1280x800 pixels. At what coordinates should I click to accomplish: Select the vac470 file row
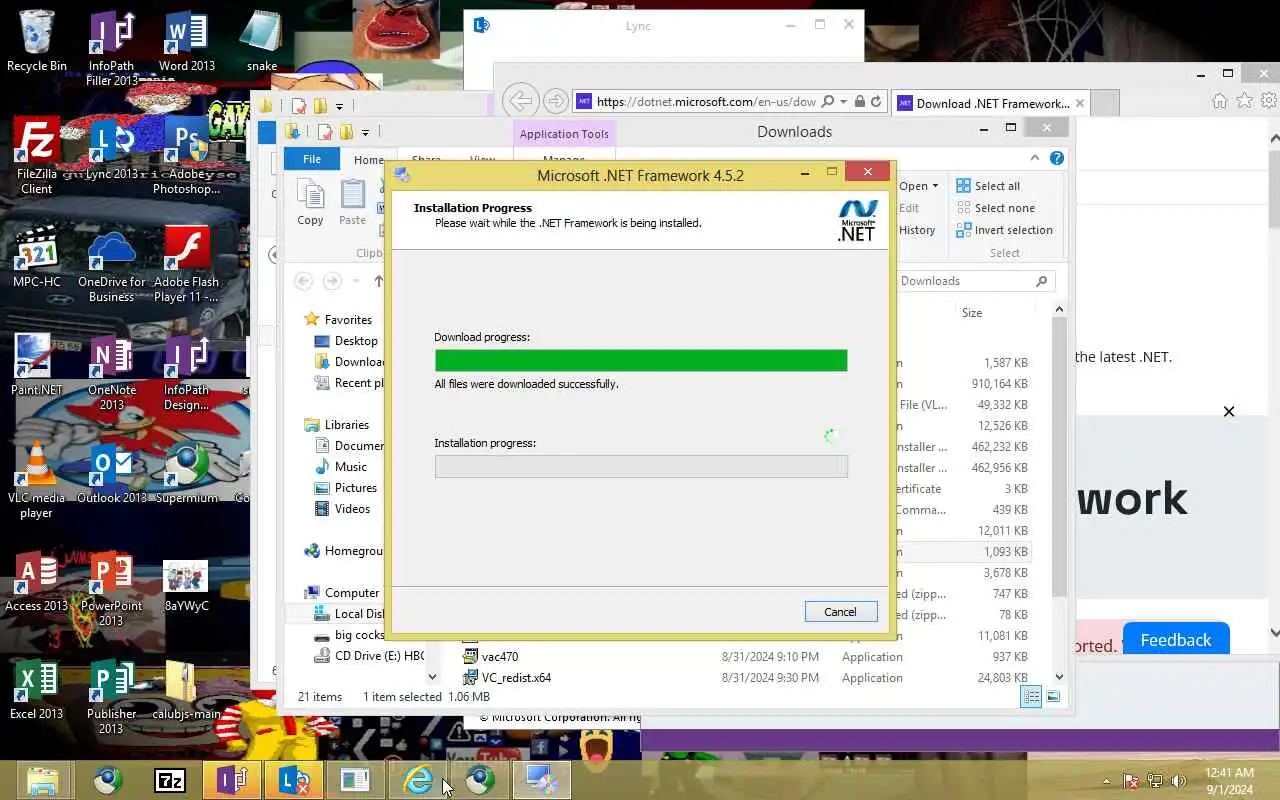(745, 657)
